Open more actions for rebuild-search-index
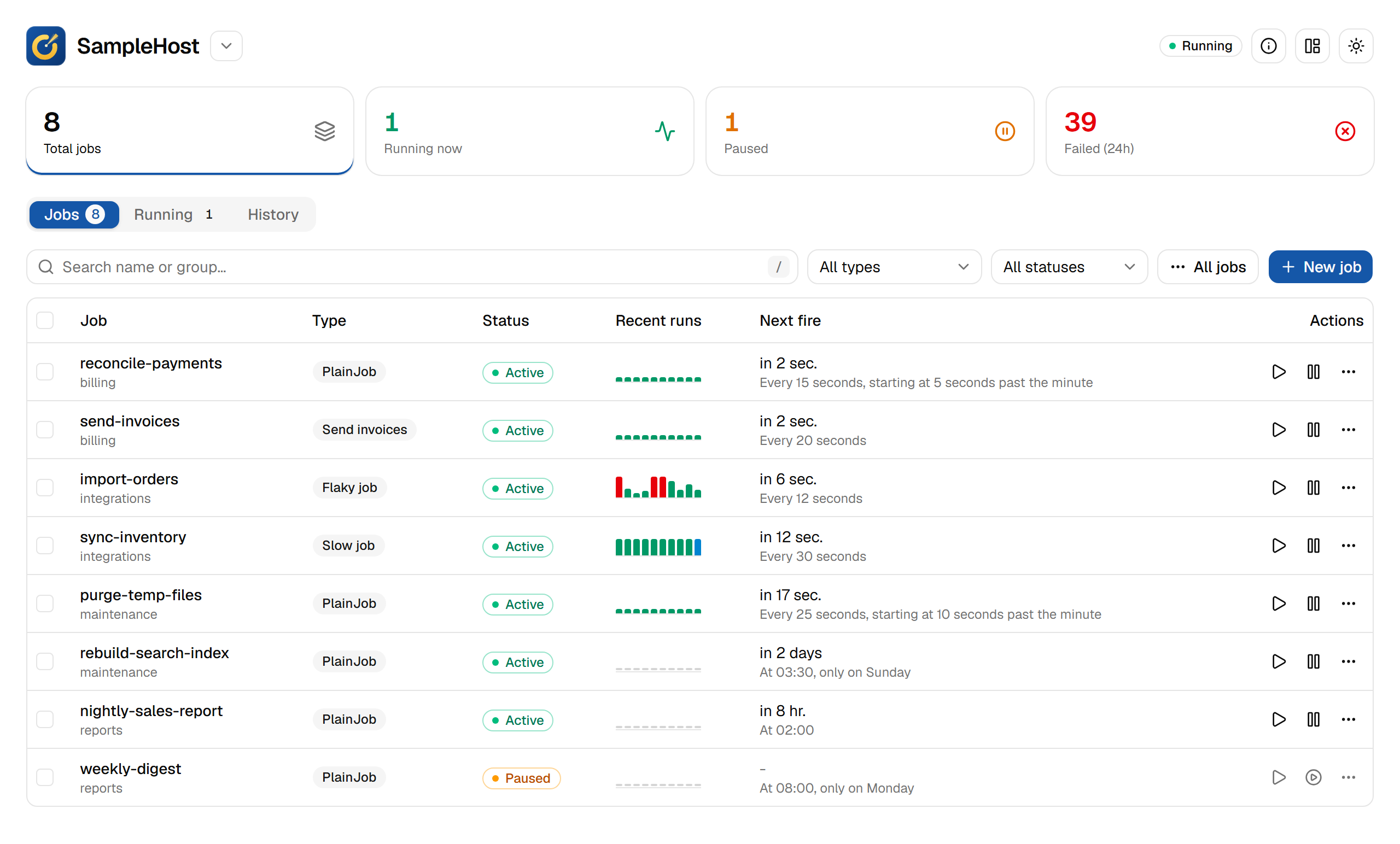 (x=1347, y=661)
